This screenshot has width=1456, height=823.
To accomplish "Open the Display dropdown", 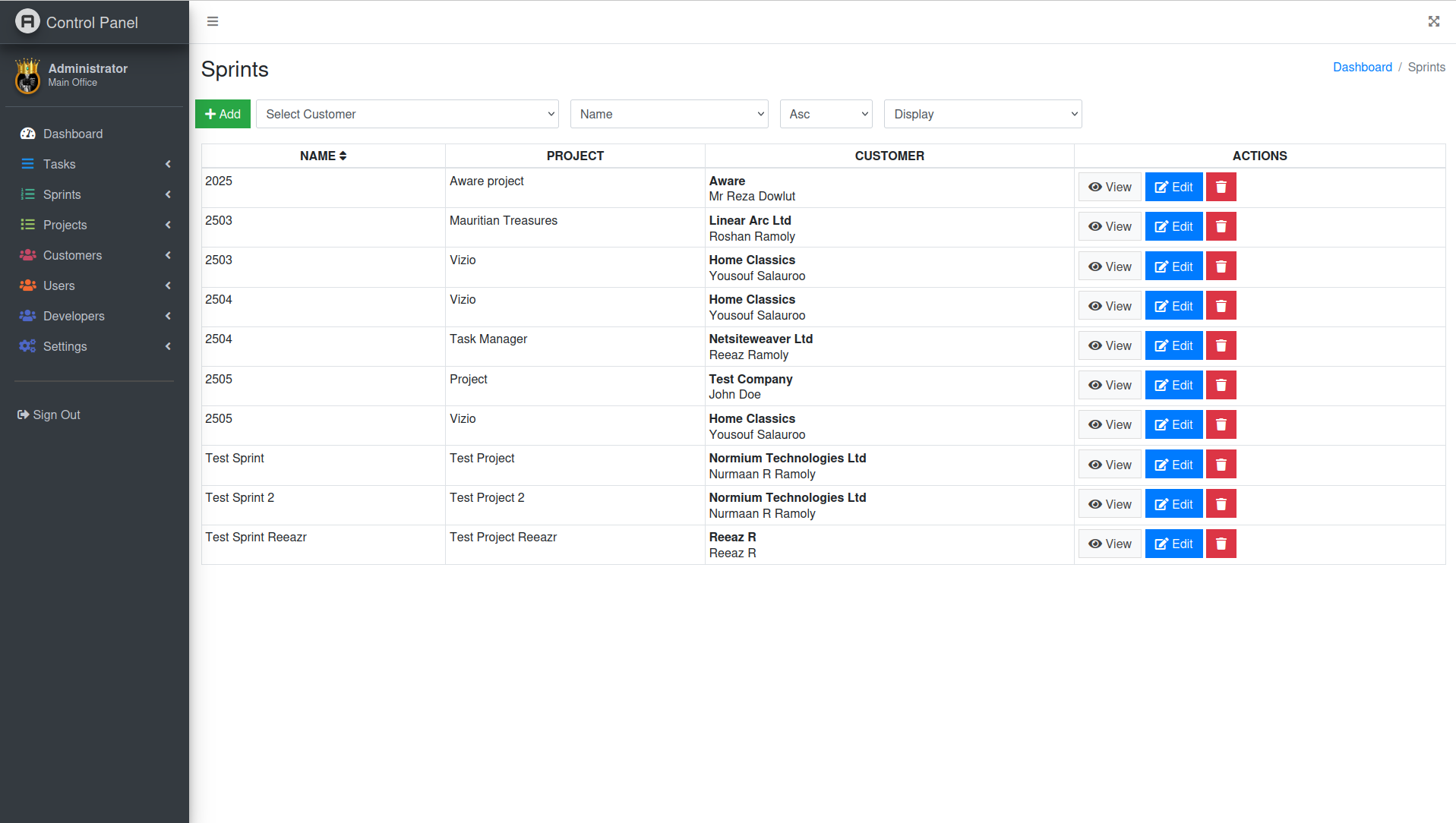I will pos(983,114).
